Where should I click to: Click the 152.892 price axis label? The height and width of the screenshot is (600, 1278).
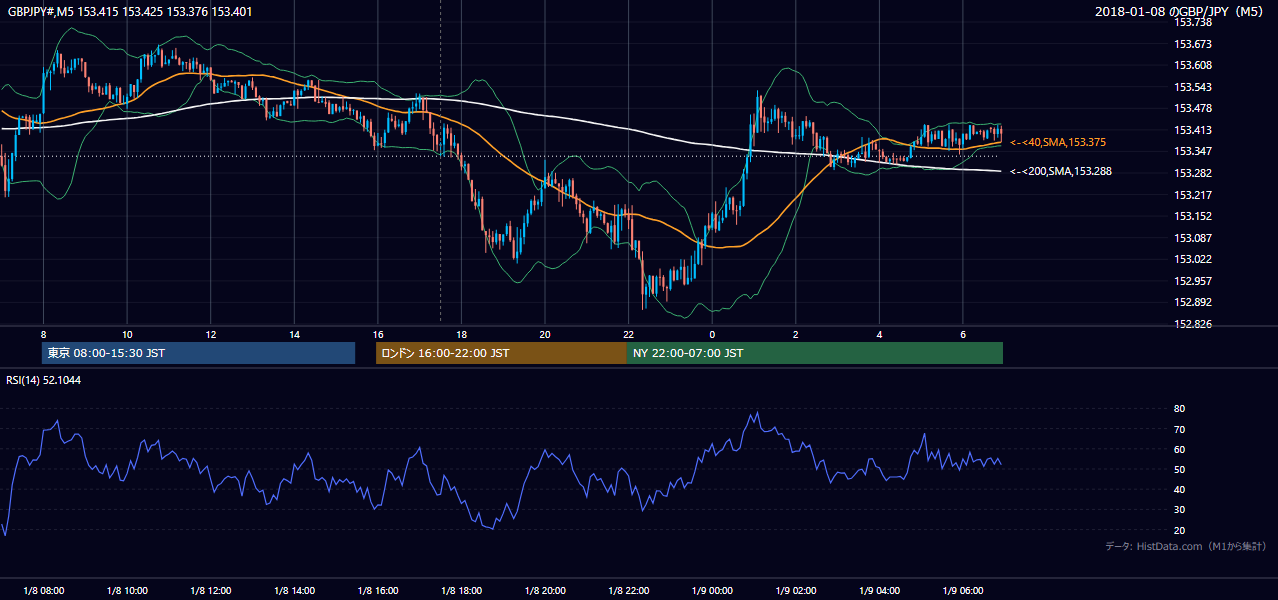pos(1194,302)
